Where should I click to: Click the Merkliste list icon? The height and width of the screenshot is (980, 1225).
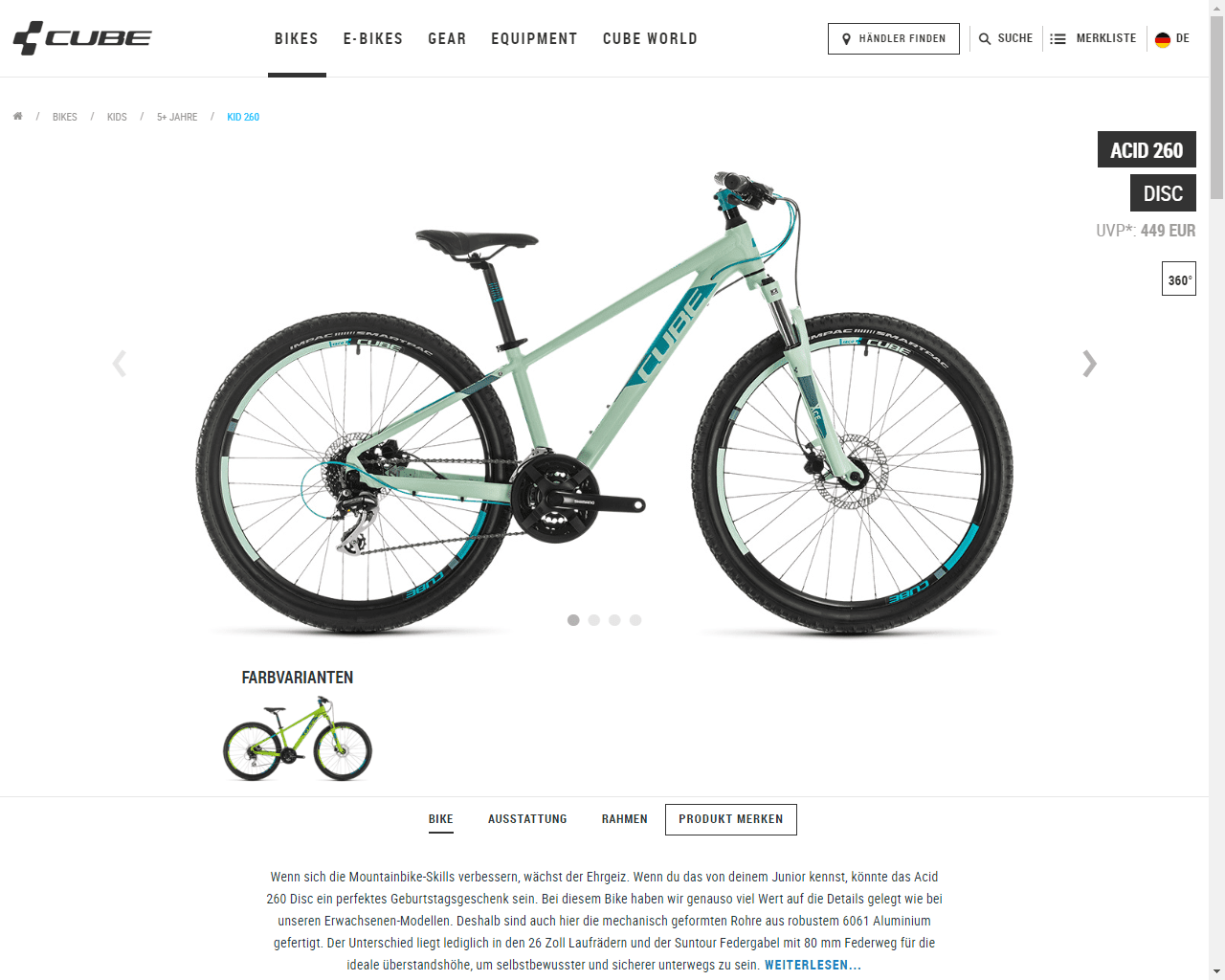click(x=1058, y=39)
